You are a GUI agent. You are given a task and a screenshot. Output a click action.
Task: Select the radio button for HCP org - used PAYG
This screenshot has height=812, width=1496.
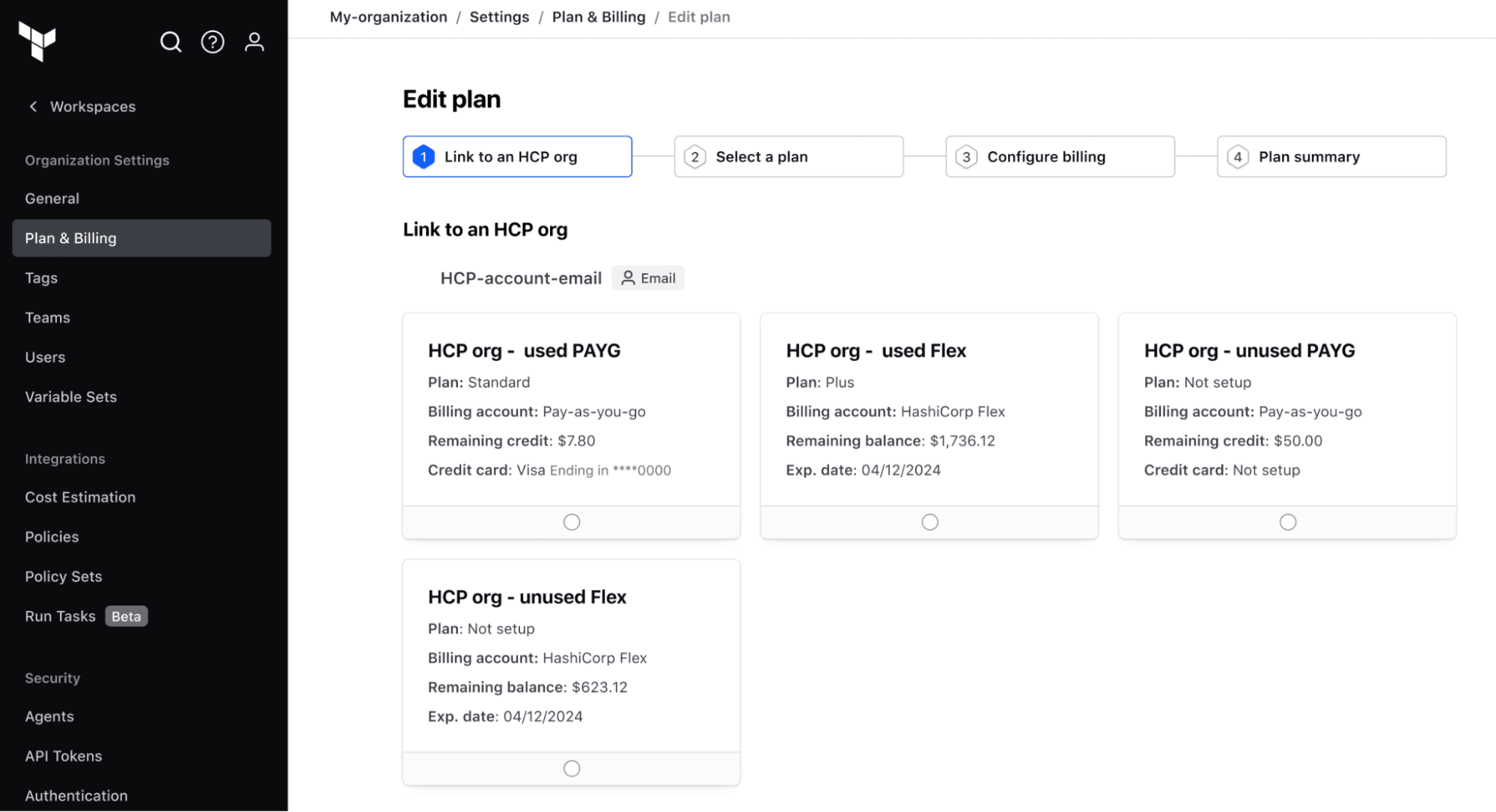(572, 522)
